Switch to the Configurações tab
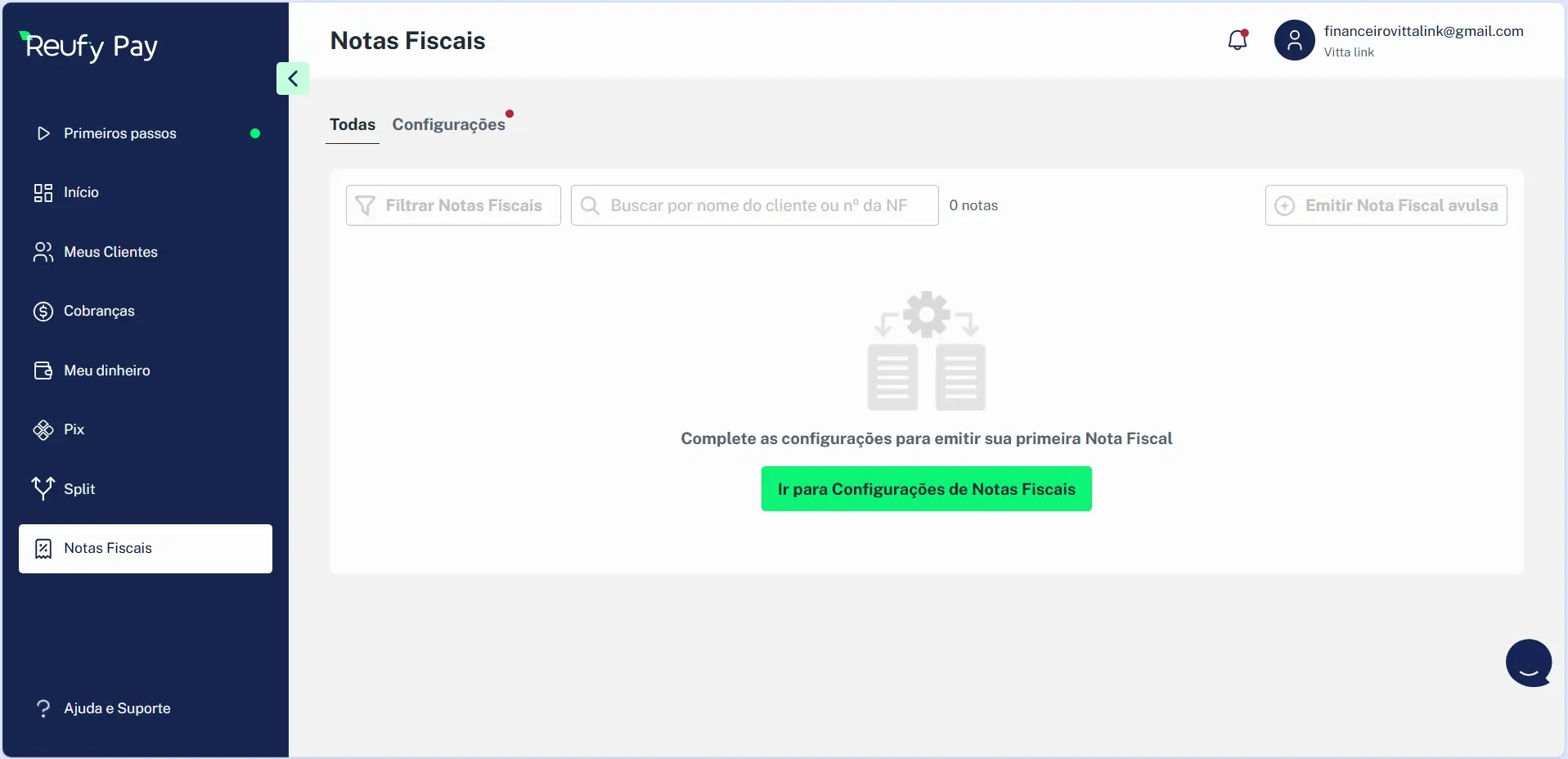Image resolution: width=1568 pixels, height=759 pixels. [448, 124]
